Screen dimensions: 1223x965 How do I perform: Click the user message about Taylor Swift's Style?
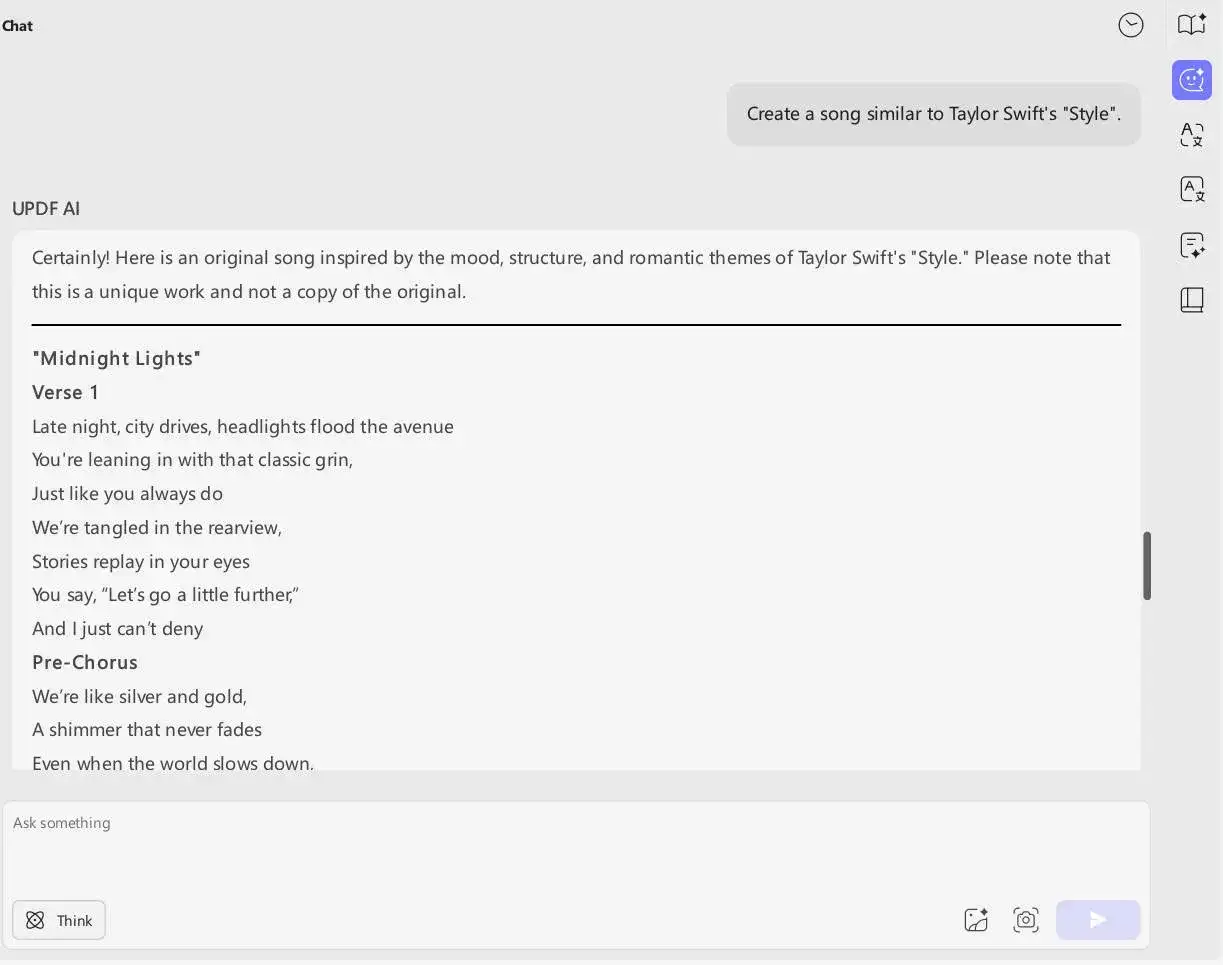[x=933, y=114]
